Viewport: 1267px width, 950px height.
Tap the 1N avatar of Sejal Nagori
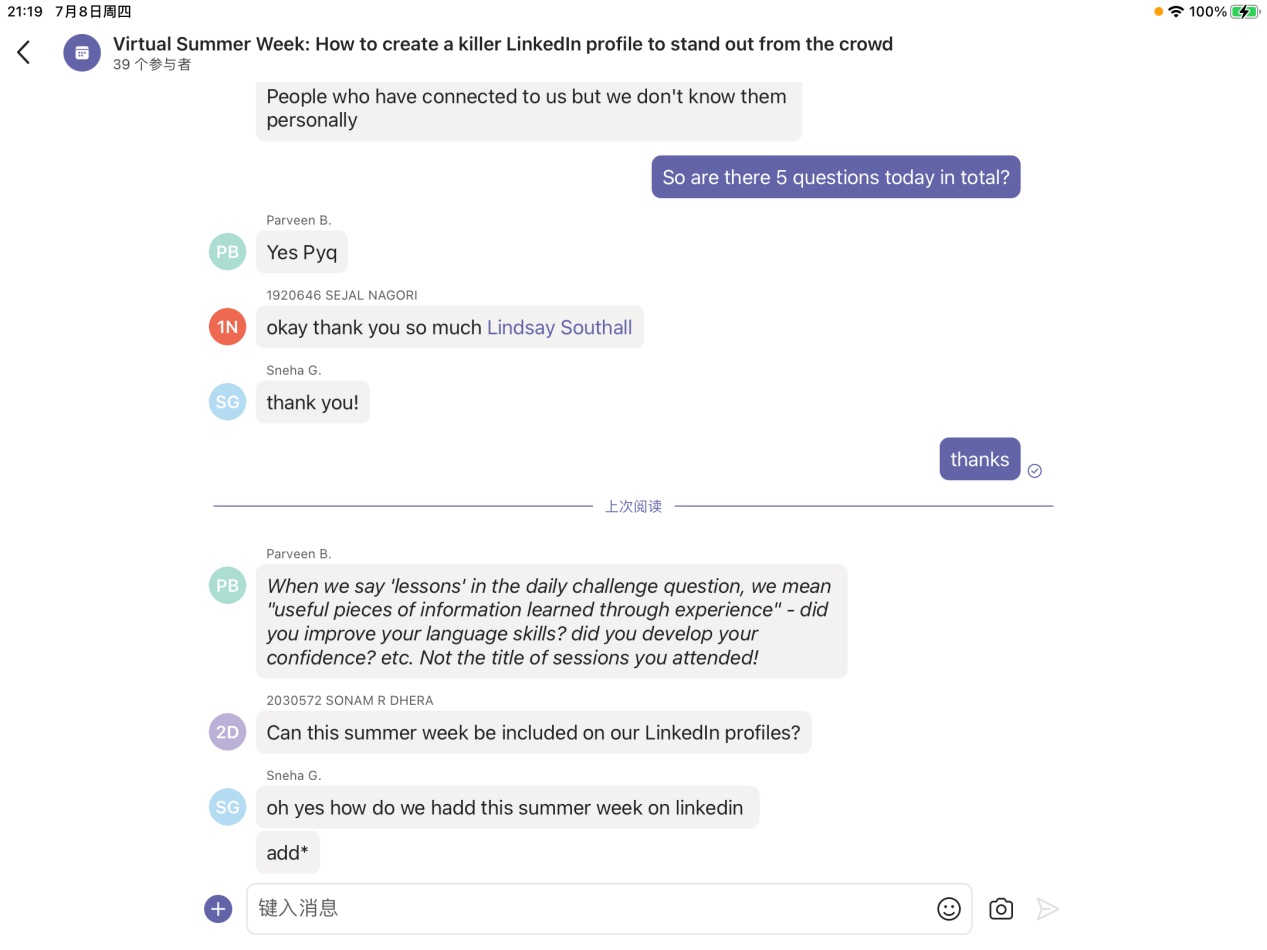coord(227,327)
